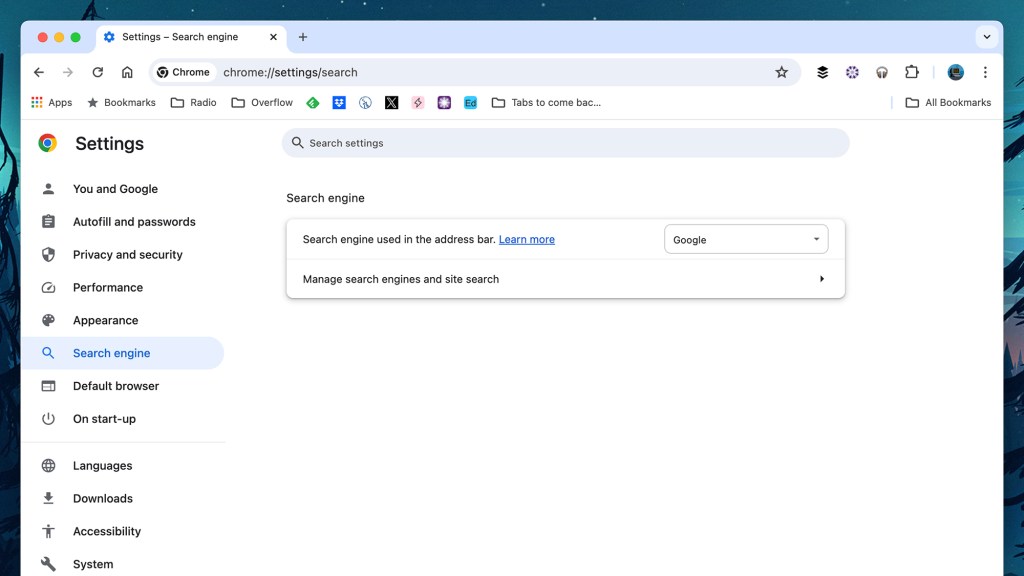Viewport: 1024px width, 576px height.
Task: Reload the page with the refresh icon
Action: [97, 72]
